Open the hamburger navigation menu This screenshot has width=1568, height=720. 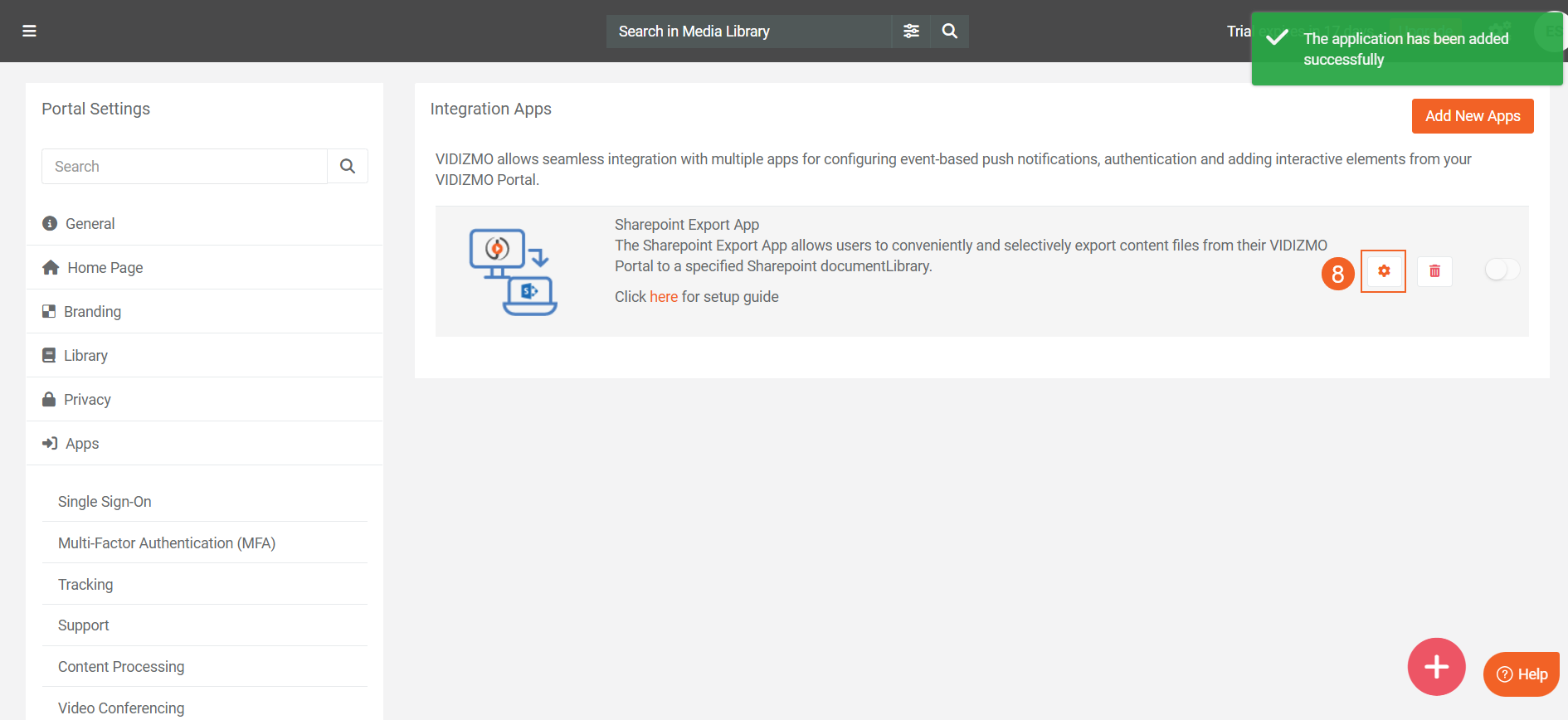(29, 31)
